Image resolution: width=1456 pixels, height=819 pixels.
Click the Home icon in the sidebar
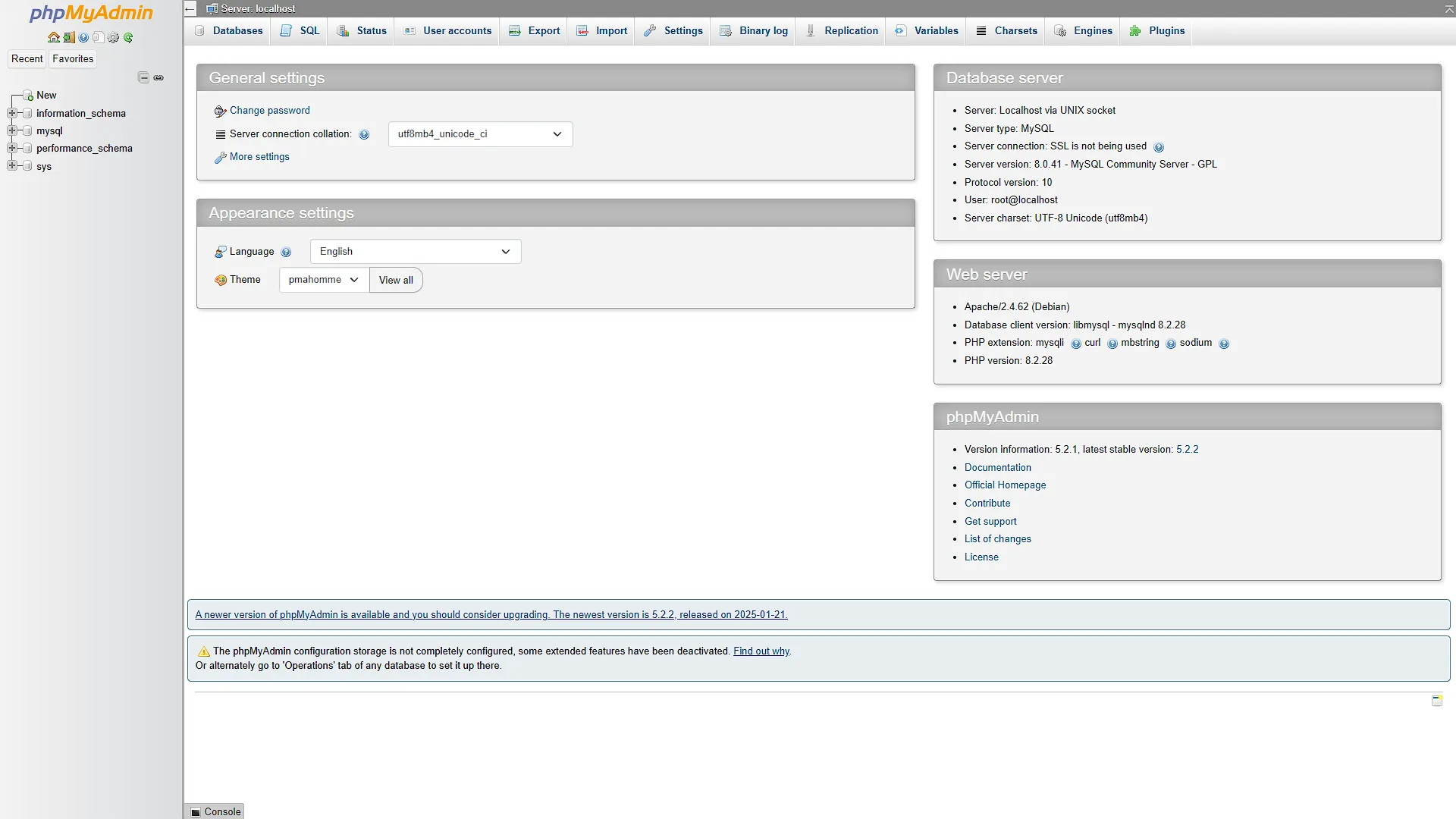click(54, 37)
